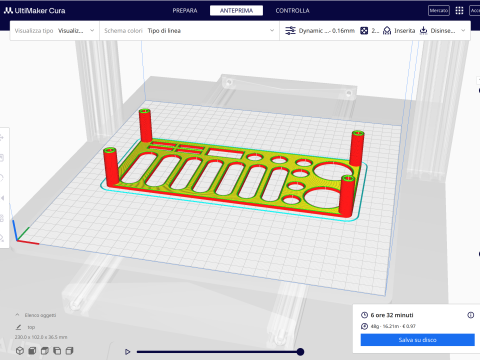Viewport: 480px width, 360px height.
Task: Click 'Salva su disco' button
Action: pos(418,340)
